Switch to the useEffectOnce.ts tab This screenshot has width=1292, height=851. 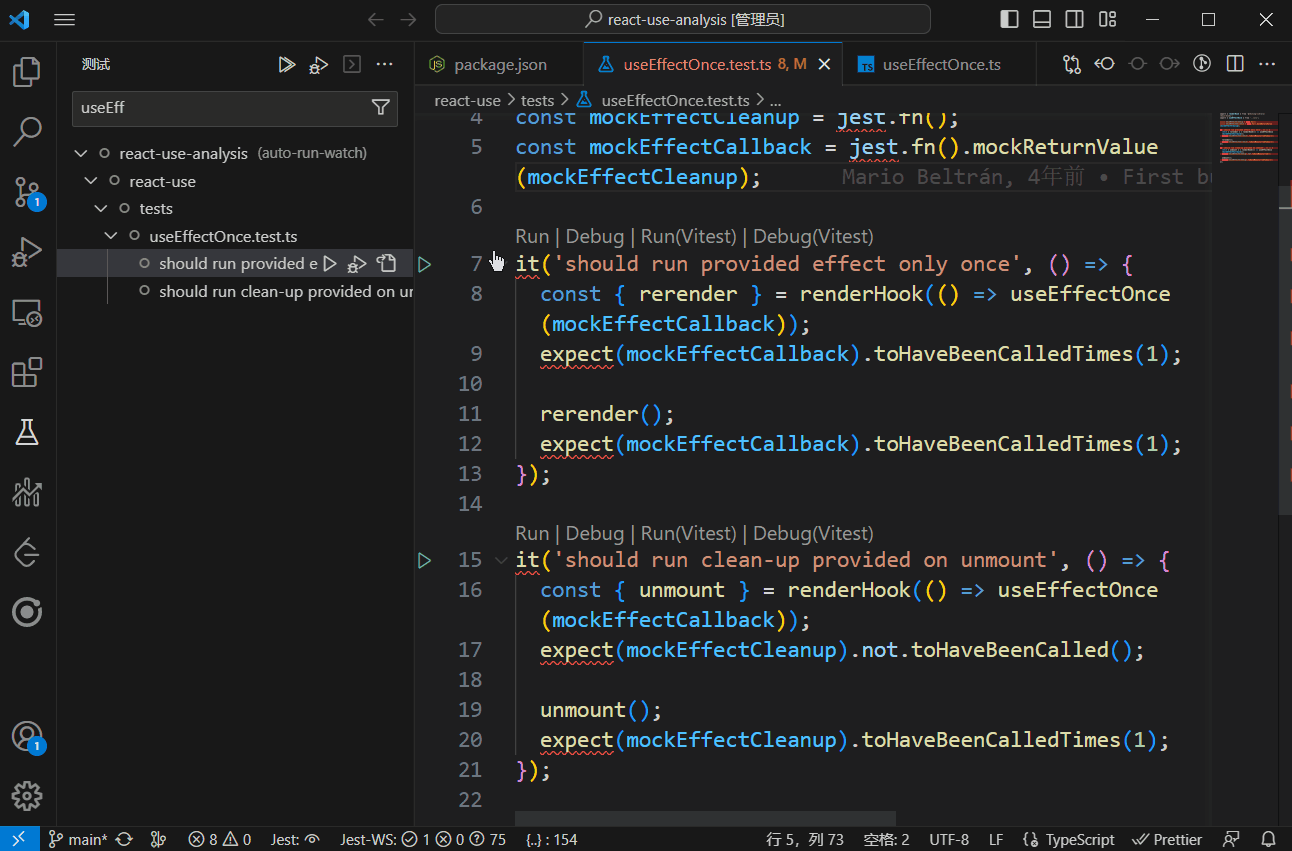[941, 65]
